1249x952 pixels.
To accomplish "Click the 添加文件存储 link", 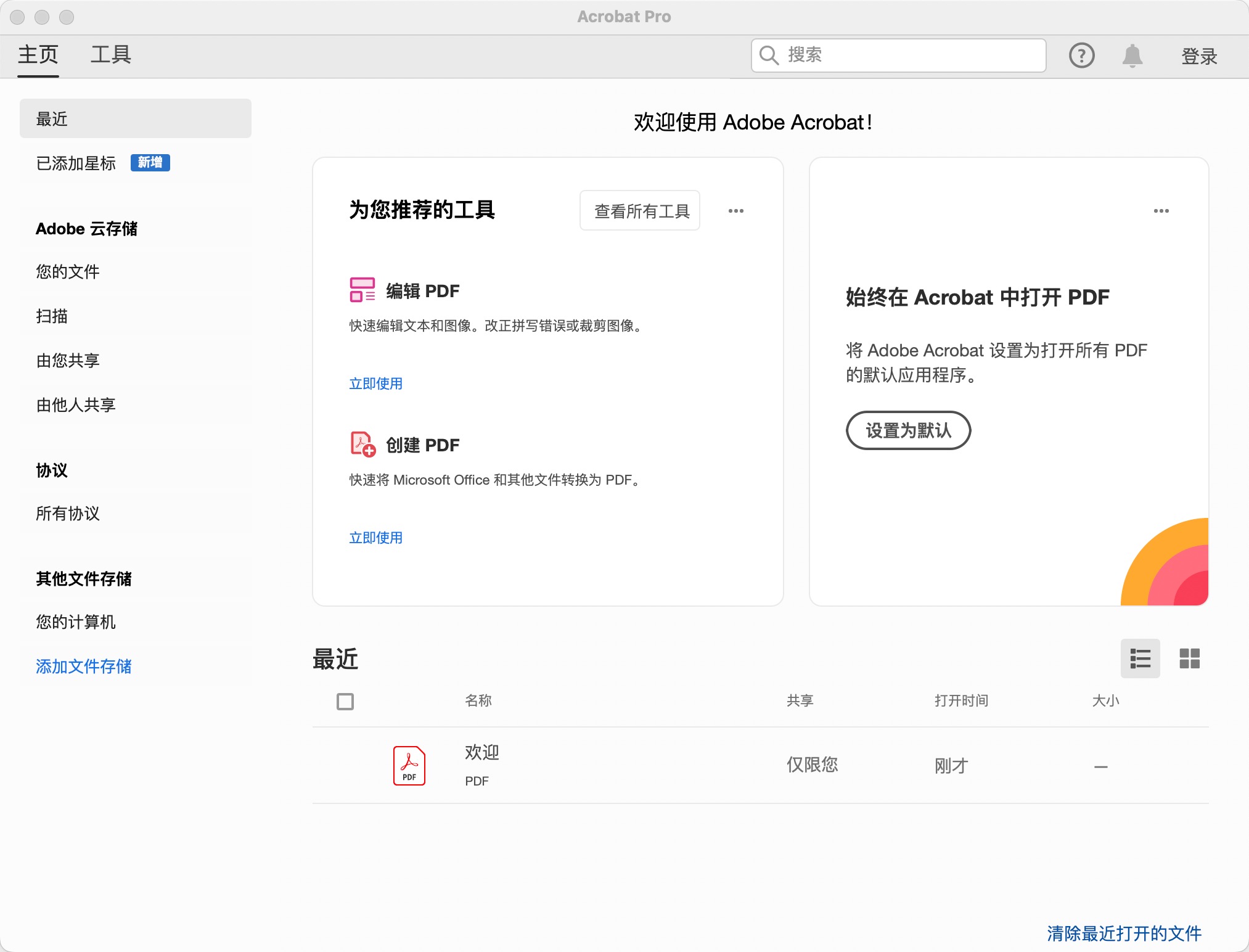I will [x=84, y=666].
